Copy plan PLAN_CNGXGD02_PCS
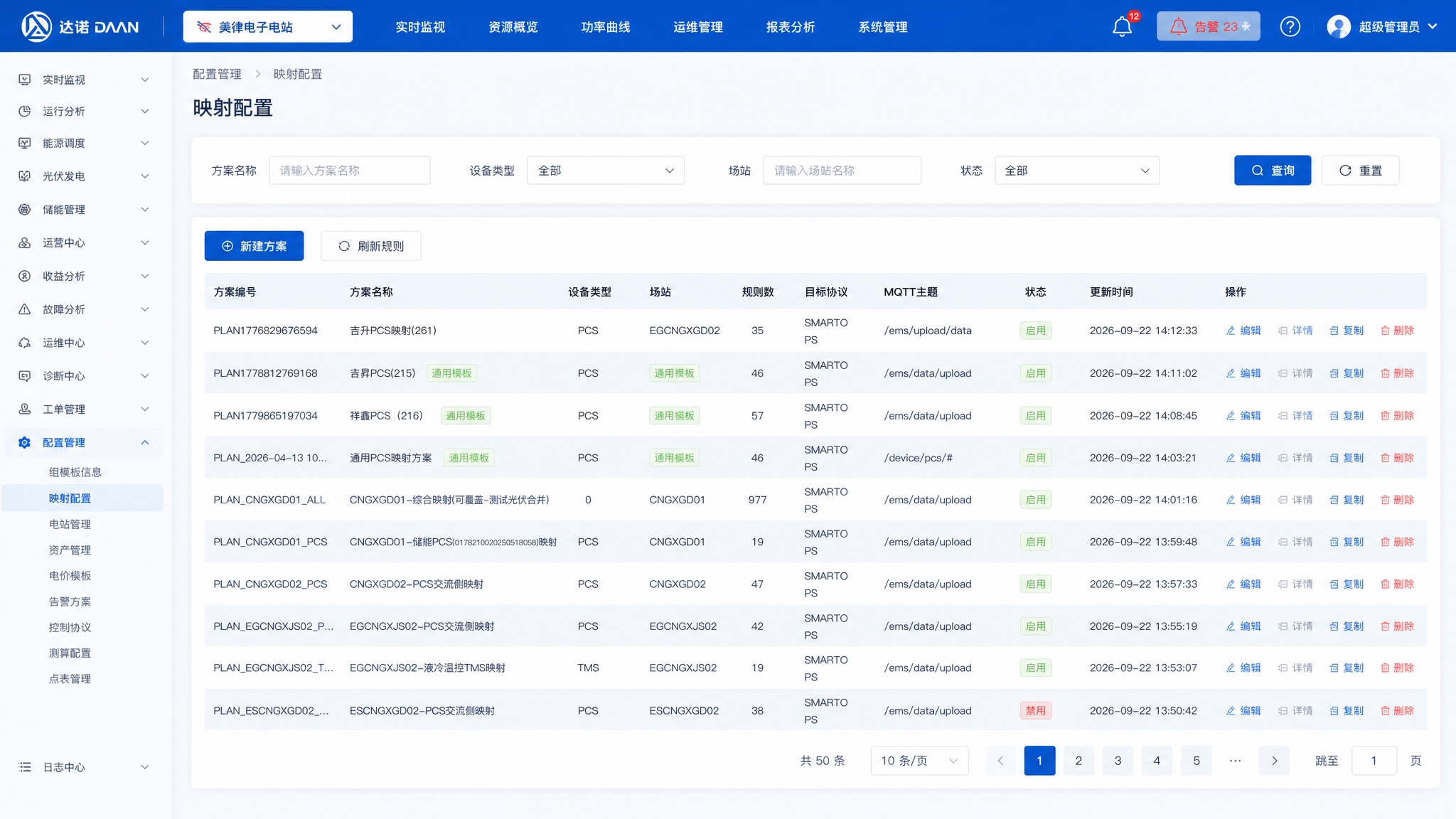This screenshot has height=819, width=1456. [x=1347, y=584]
